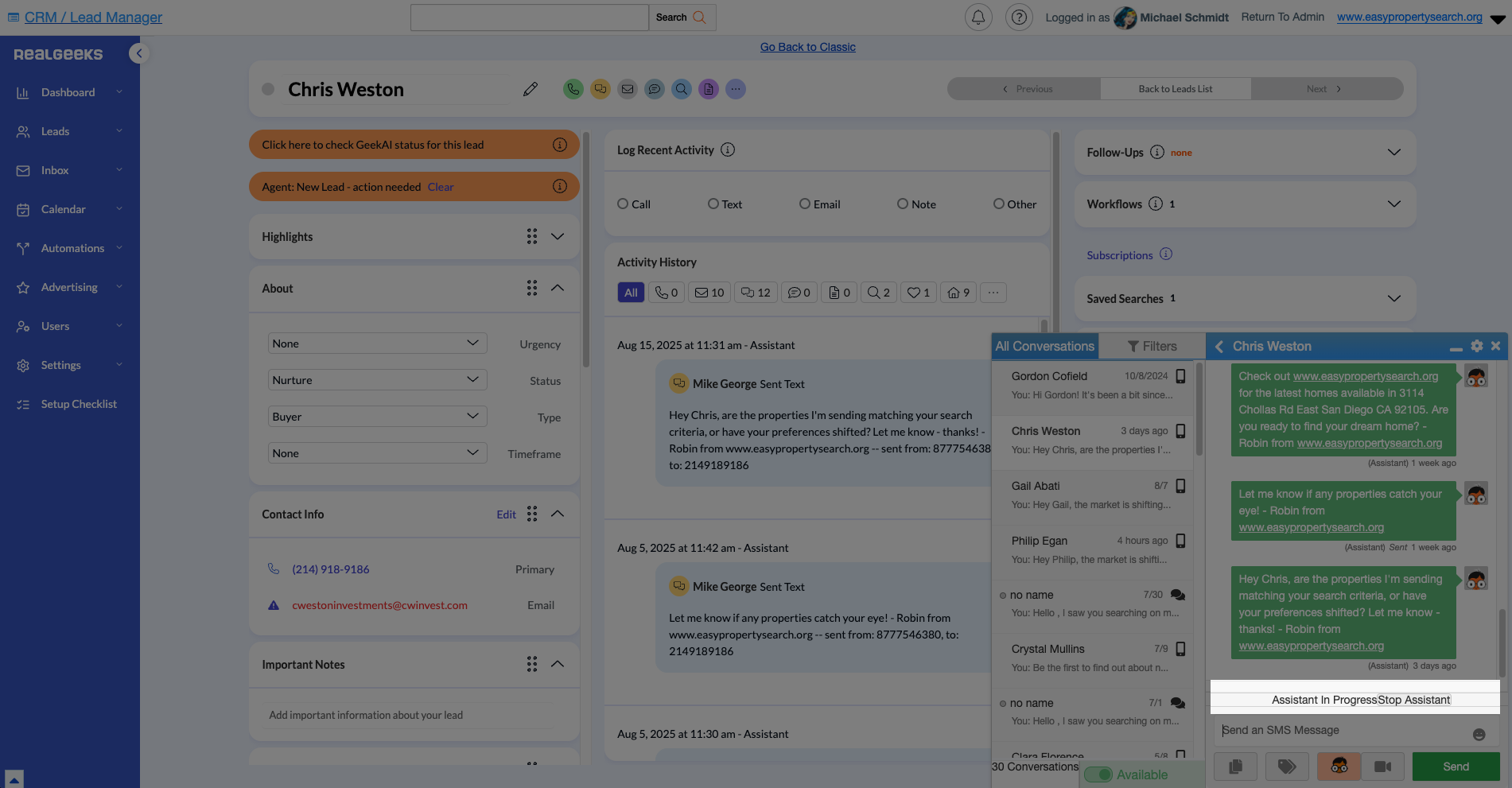
Task: Click the blue magnifier search icon in lead header
Action: click(x=682, y=89)
